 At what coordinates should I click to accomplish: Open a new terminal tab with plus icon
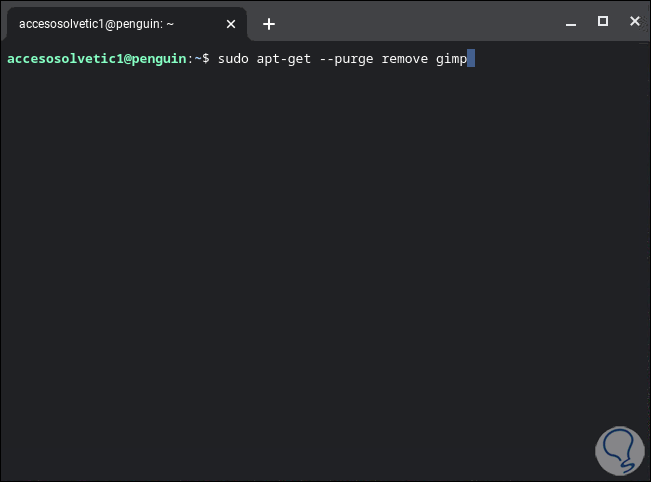(x=268, y=24)
